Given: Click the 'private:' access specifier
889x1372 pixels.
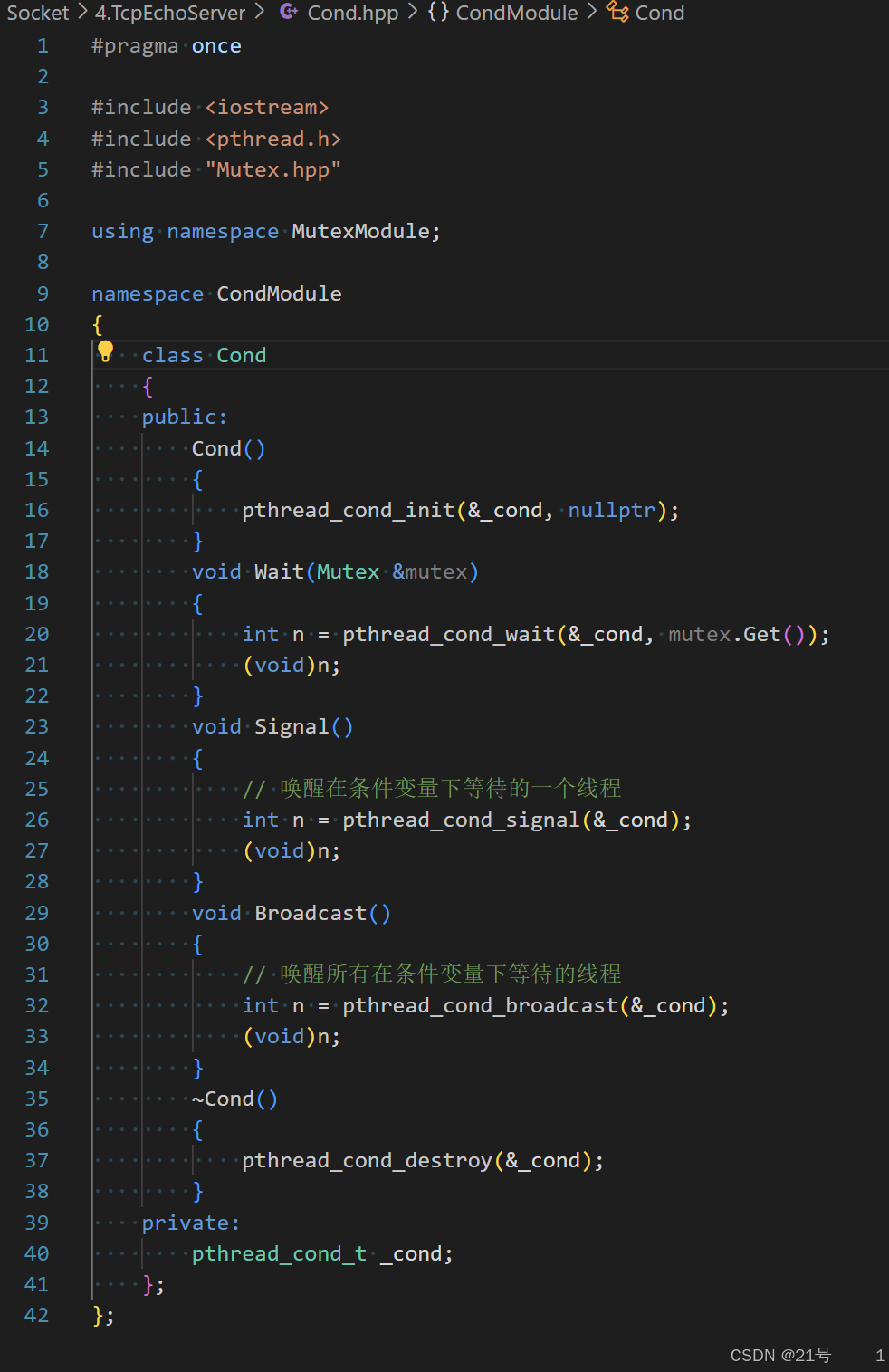Looking at the screenshot, I should [x=191, y=1223].
